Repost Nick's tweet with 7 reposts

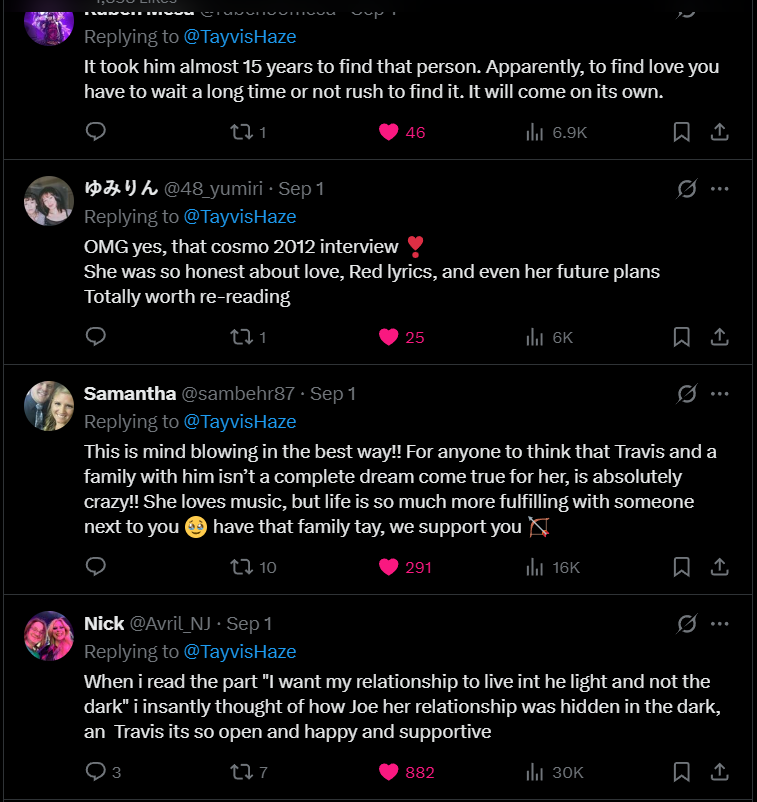click(x=242, y=771)
